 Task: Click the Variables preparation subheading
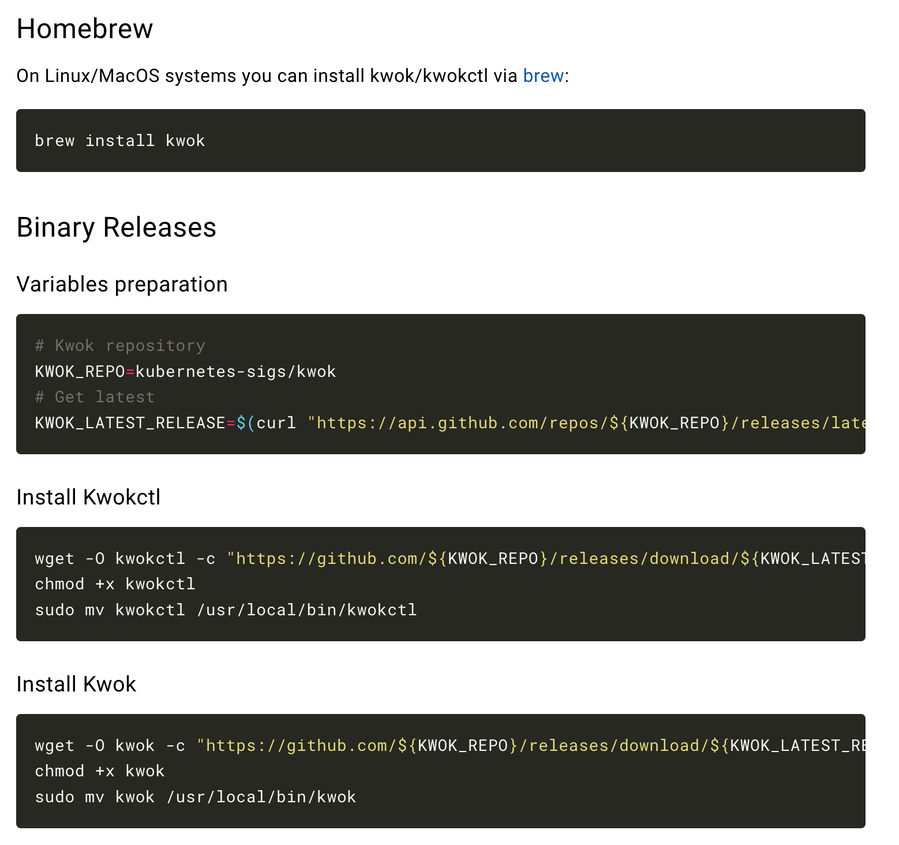(122, 284)
